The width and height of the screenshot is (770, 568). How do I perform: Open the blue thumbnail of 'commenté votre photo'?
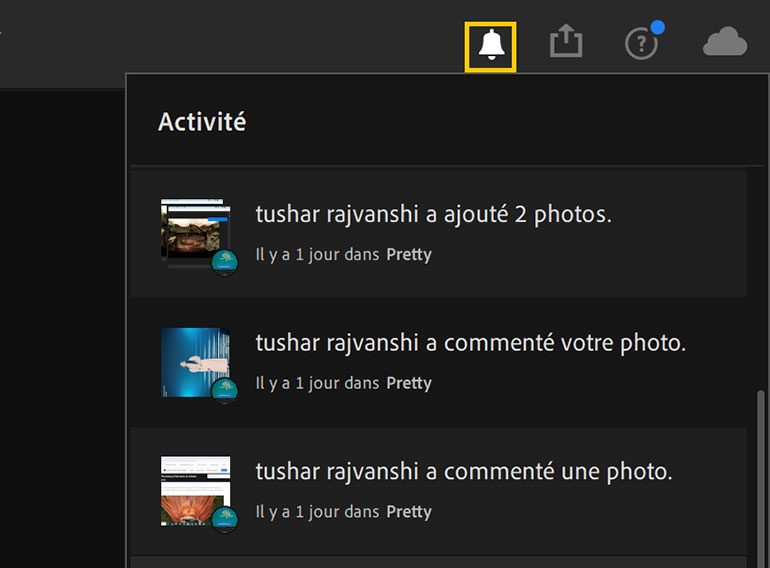(x=193, y=358)
